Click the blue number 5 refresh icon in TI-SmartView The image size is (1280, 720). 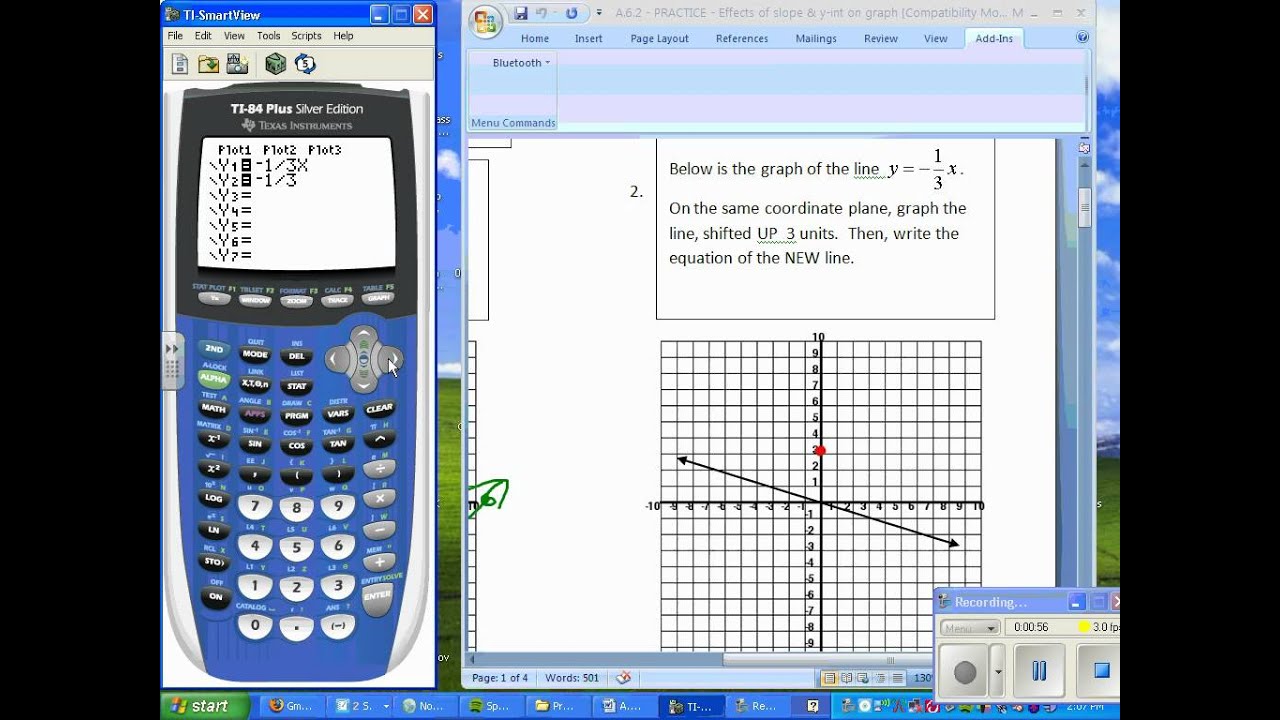click(x=305, y=64)
